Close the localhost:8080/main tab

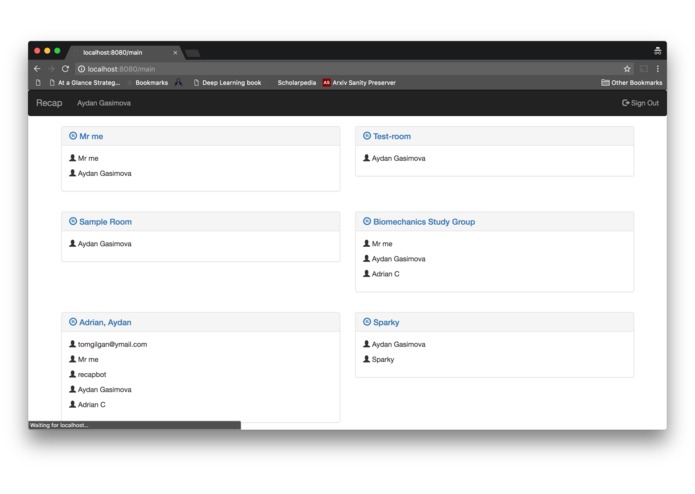(175, 52)
